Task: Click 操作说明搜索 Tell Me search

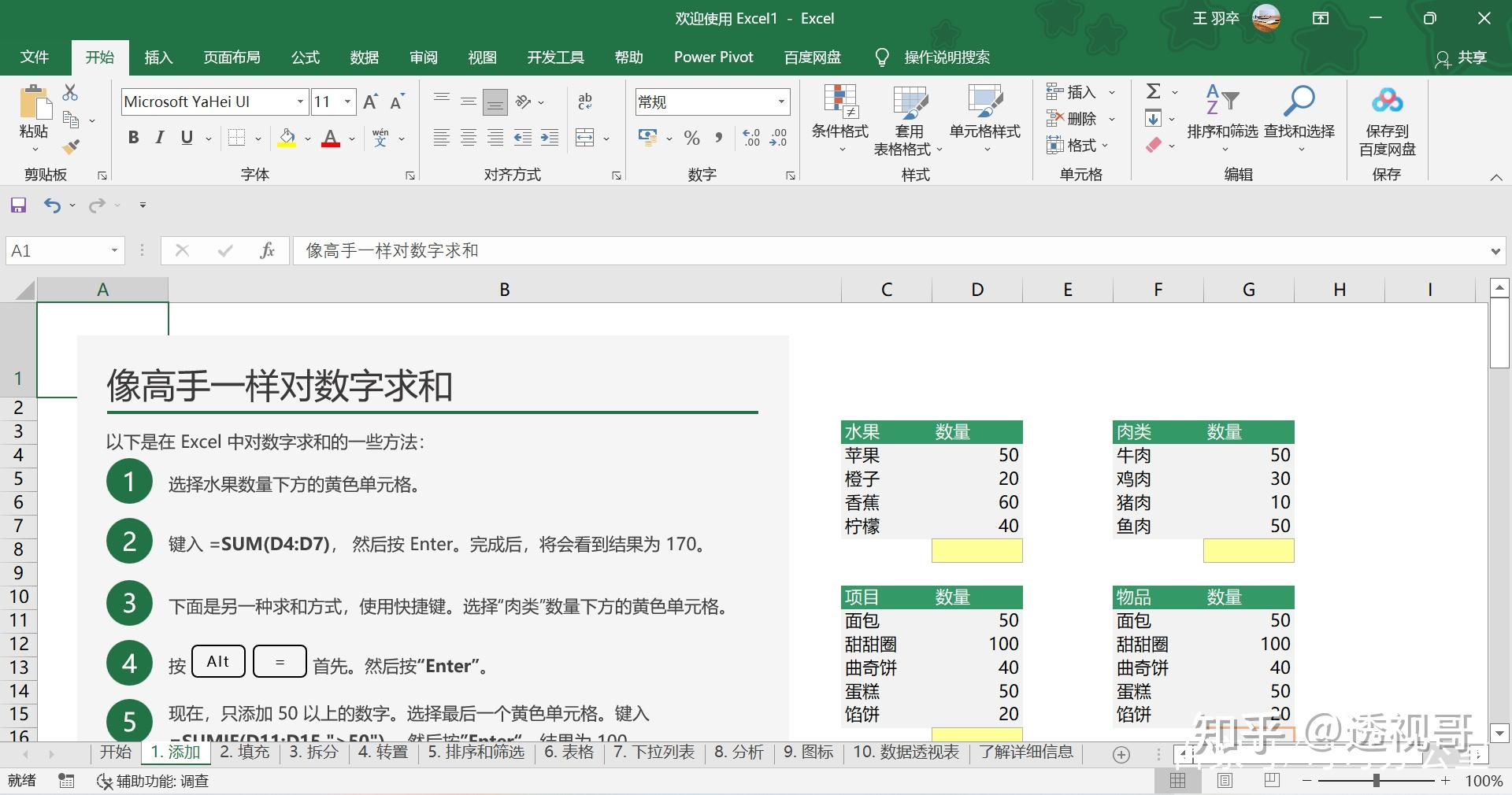Action: coord(947,57)
